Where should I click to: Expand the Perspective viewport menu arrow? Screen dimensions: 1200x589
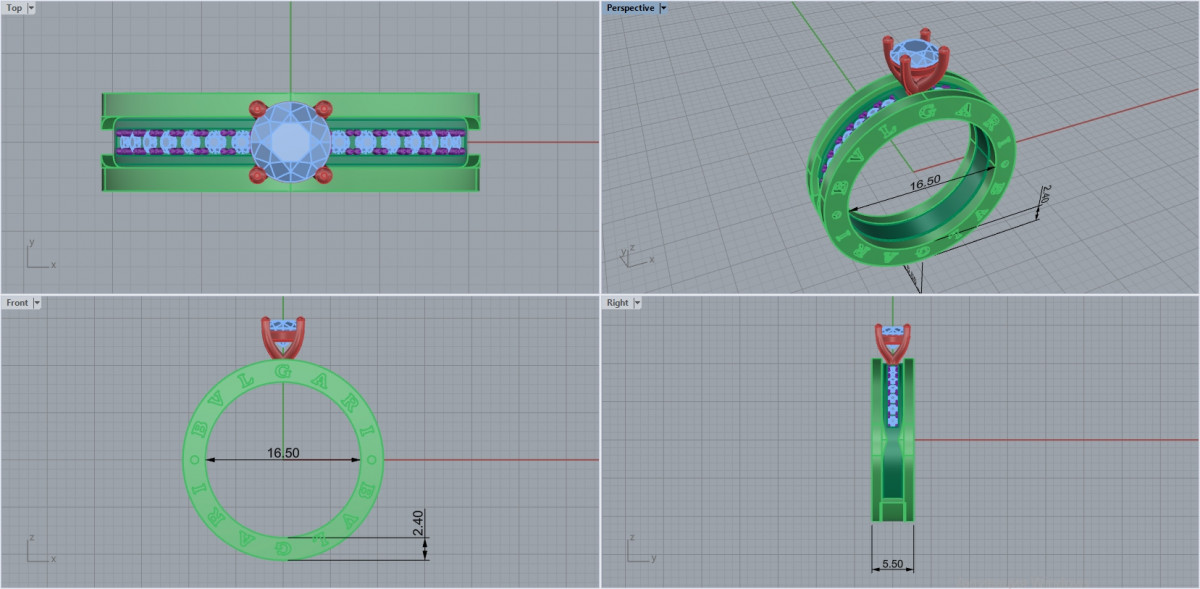[x=663, y=8]
